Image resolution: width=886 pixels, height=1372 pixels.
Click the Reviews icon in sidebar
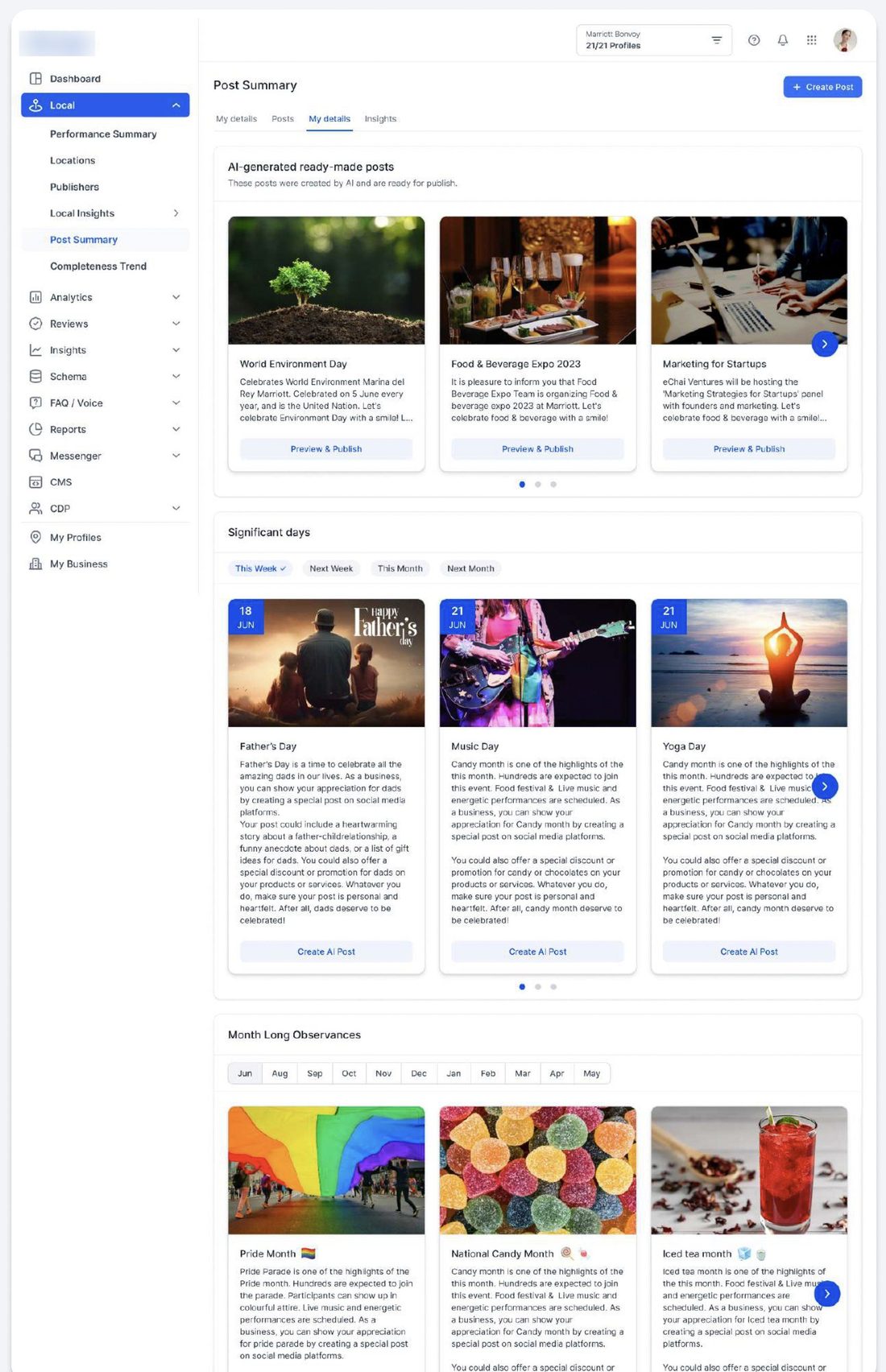pyautogui.click(x=35, y=324)
